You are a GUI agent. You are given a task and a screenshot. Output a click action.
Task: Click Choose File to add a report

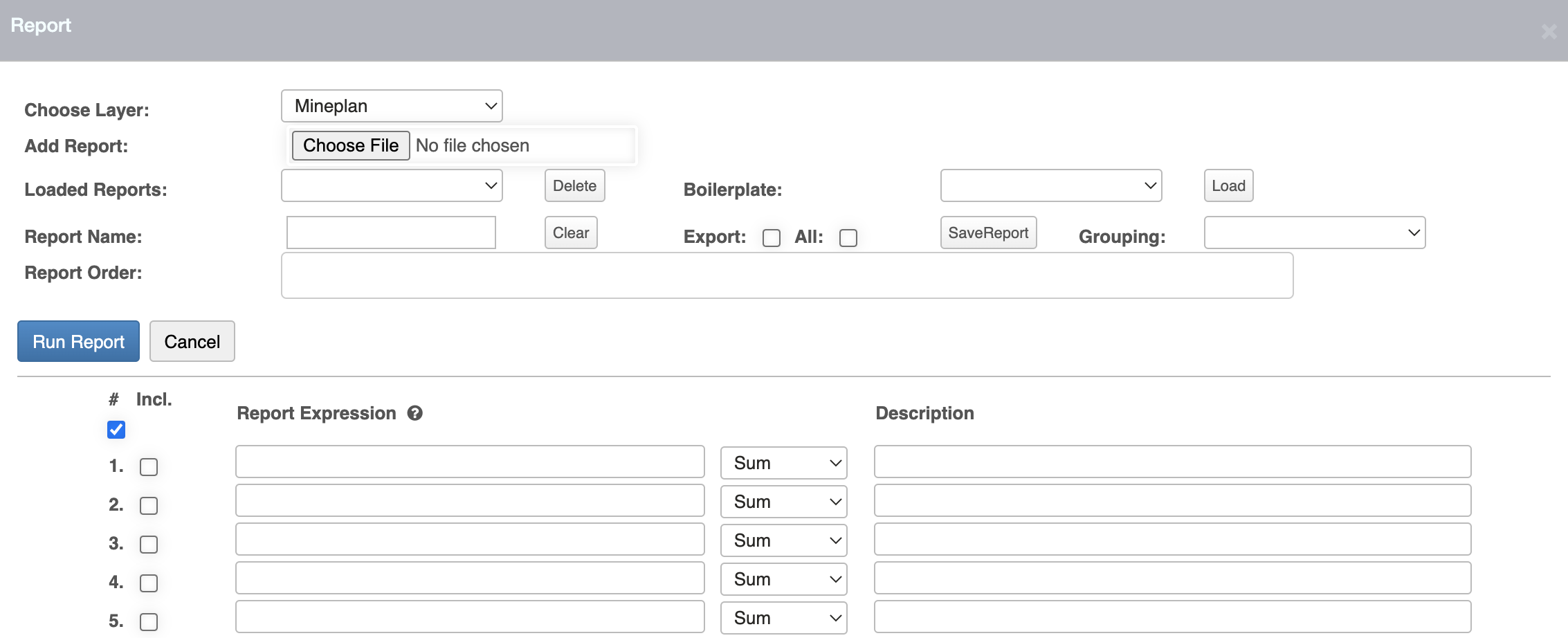click(350, 145)
